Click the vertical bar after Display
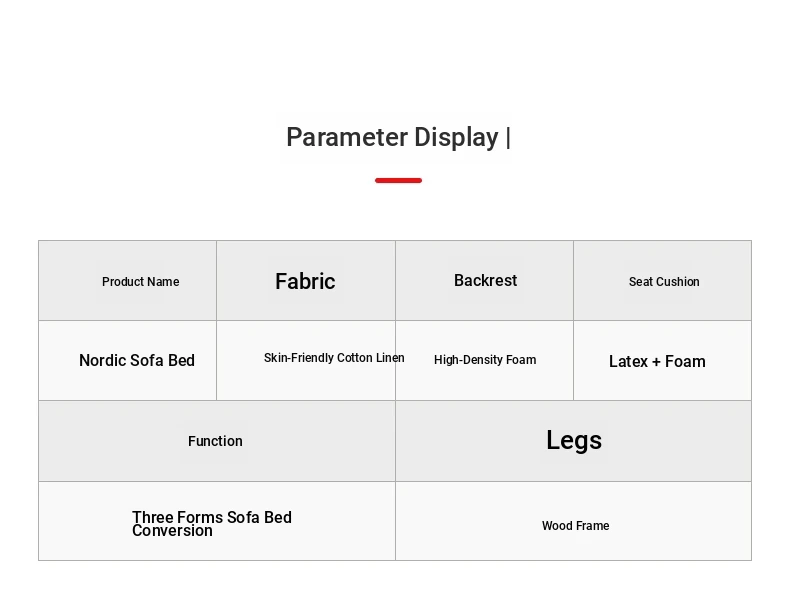 508,138
